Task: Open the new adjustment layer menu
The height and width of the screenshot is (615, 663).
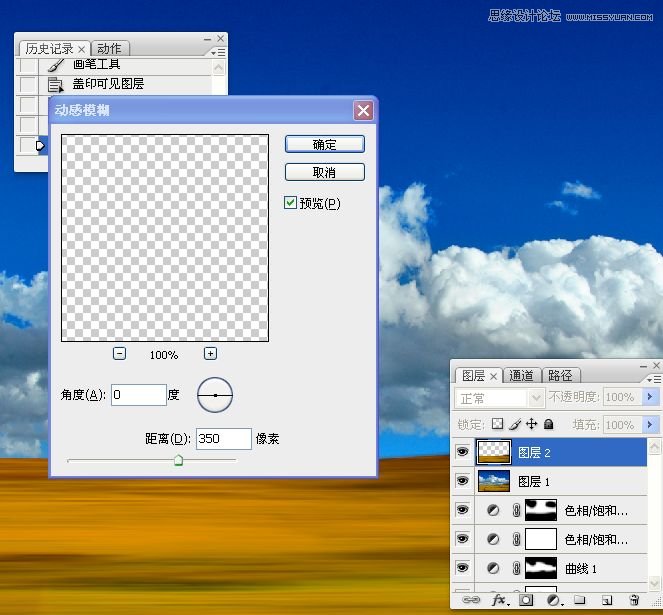Action: tap(553, 600)
